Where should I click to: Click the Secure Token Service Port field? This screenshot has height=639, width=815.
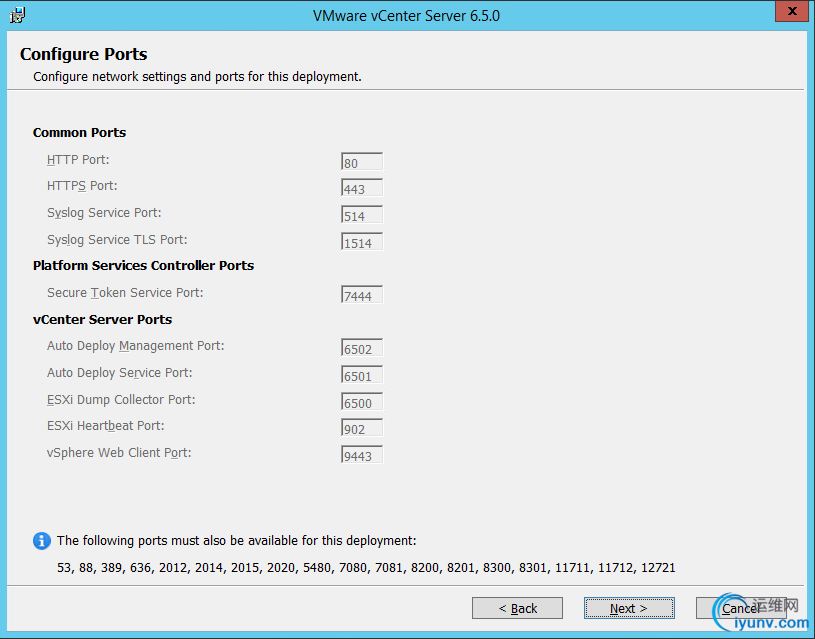click(361, 295)
